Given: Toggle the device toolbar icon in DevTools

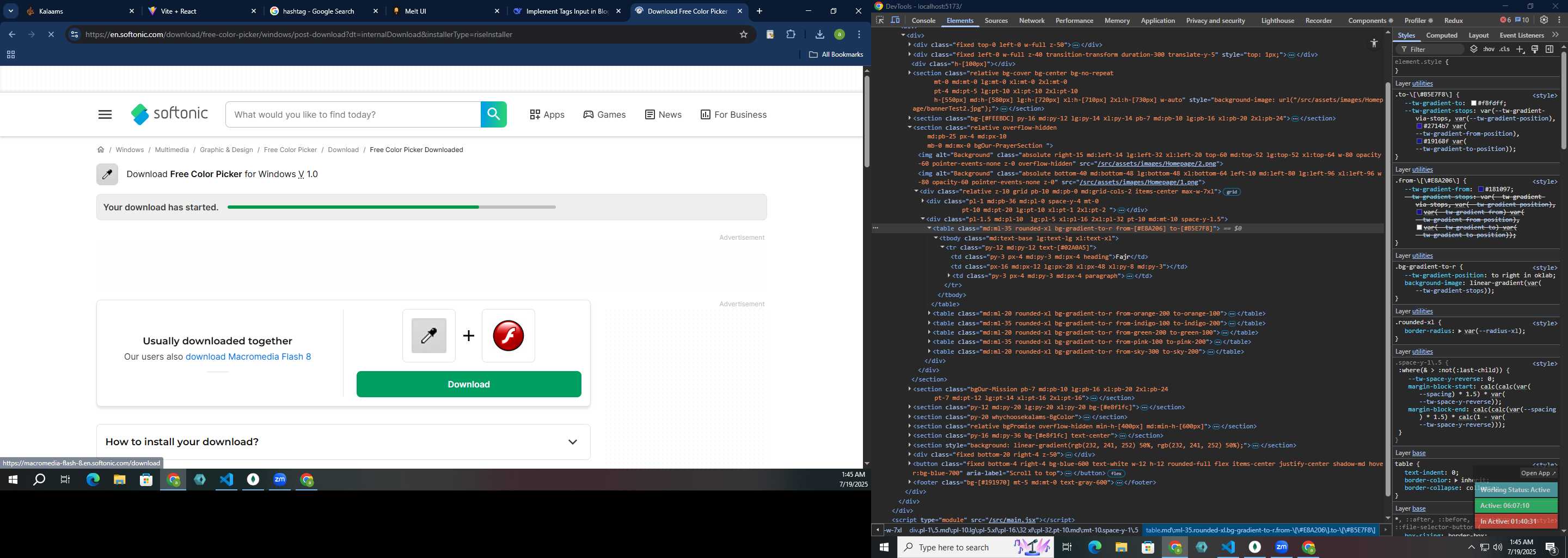Looking at the screenshot, I should (896, 20).
